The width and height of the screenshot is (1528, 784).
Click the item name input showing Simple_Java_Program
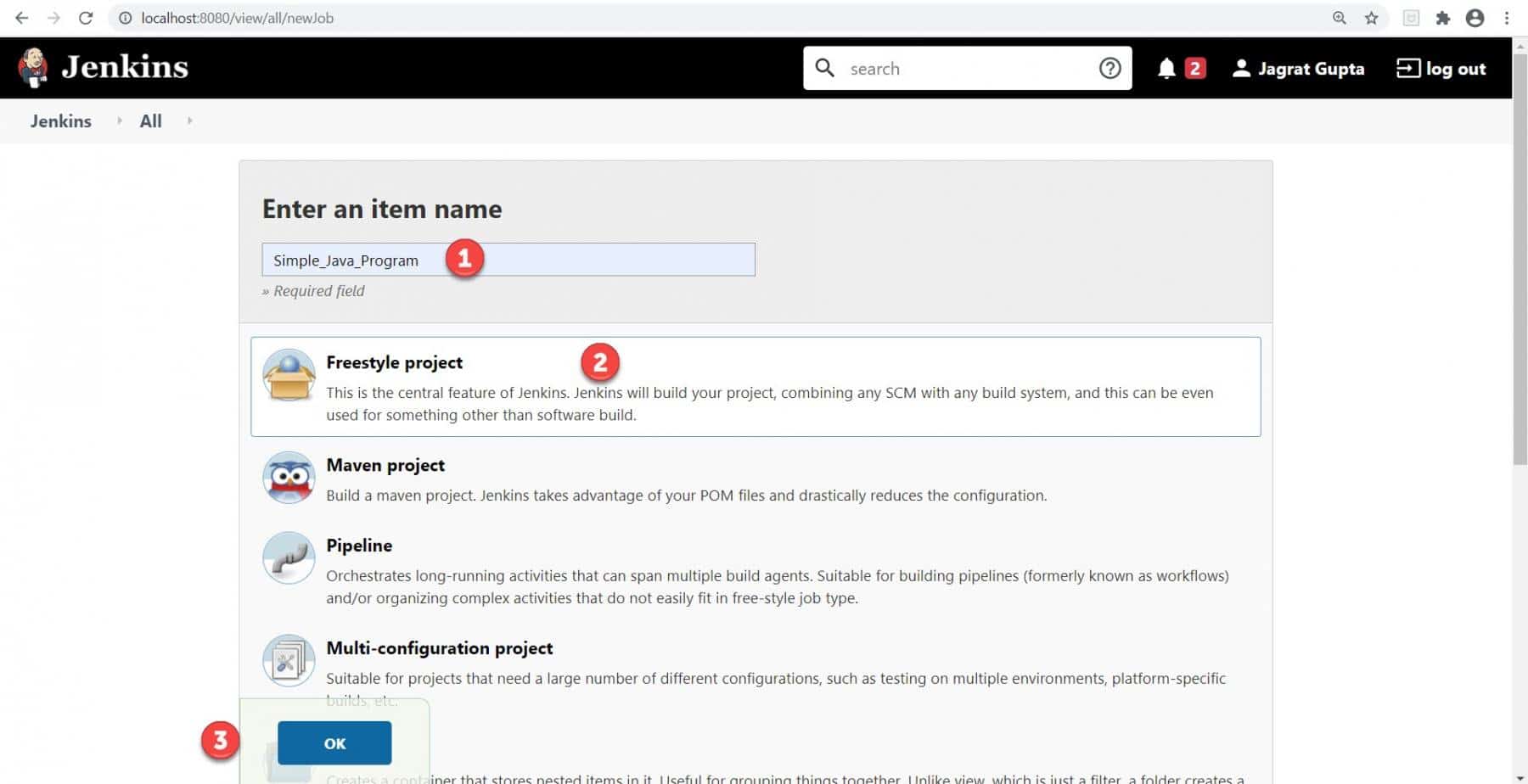click(x=508, y=260)
